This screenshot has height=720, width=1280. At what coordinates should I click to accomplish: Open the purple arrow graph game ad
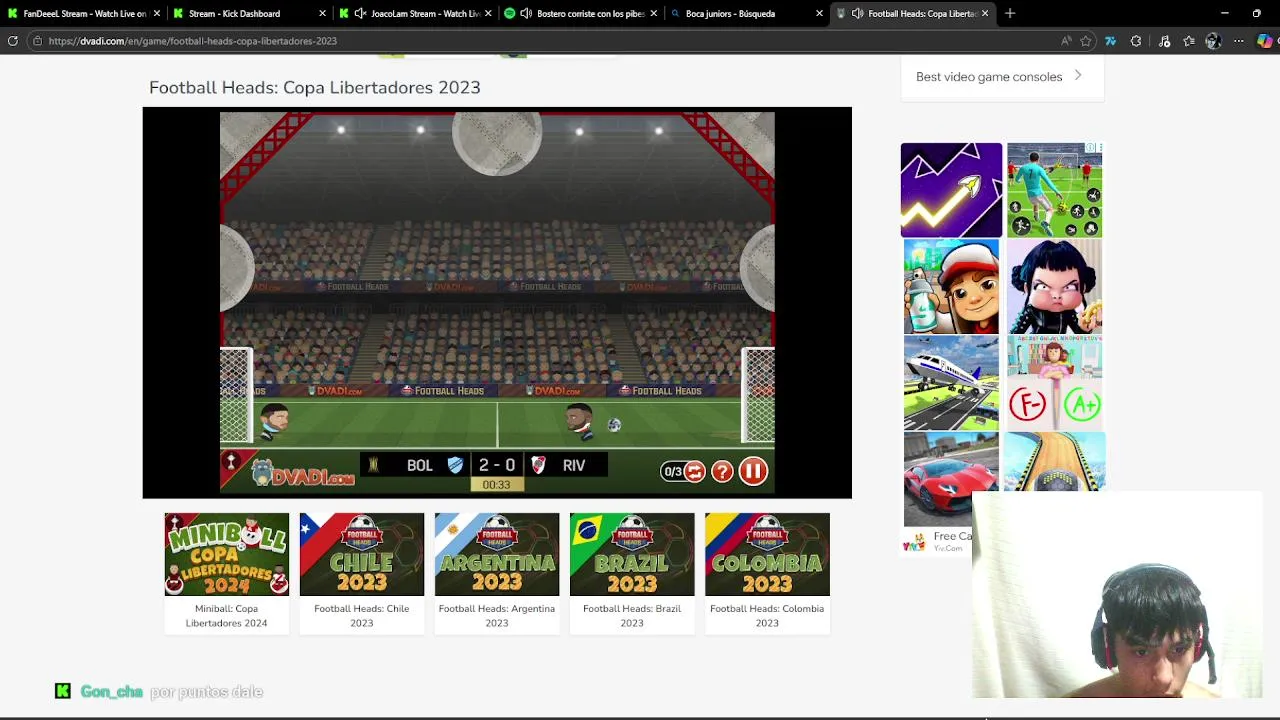(x=951, y=190)
